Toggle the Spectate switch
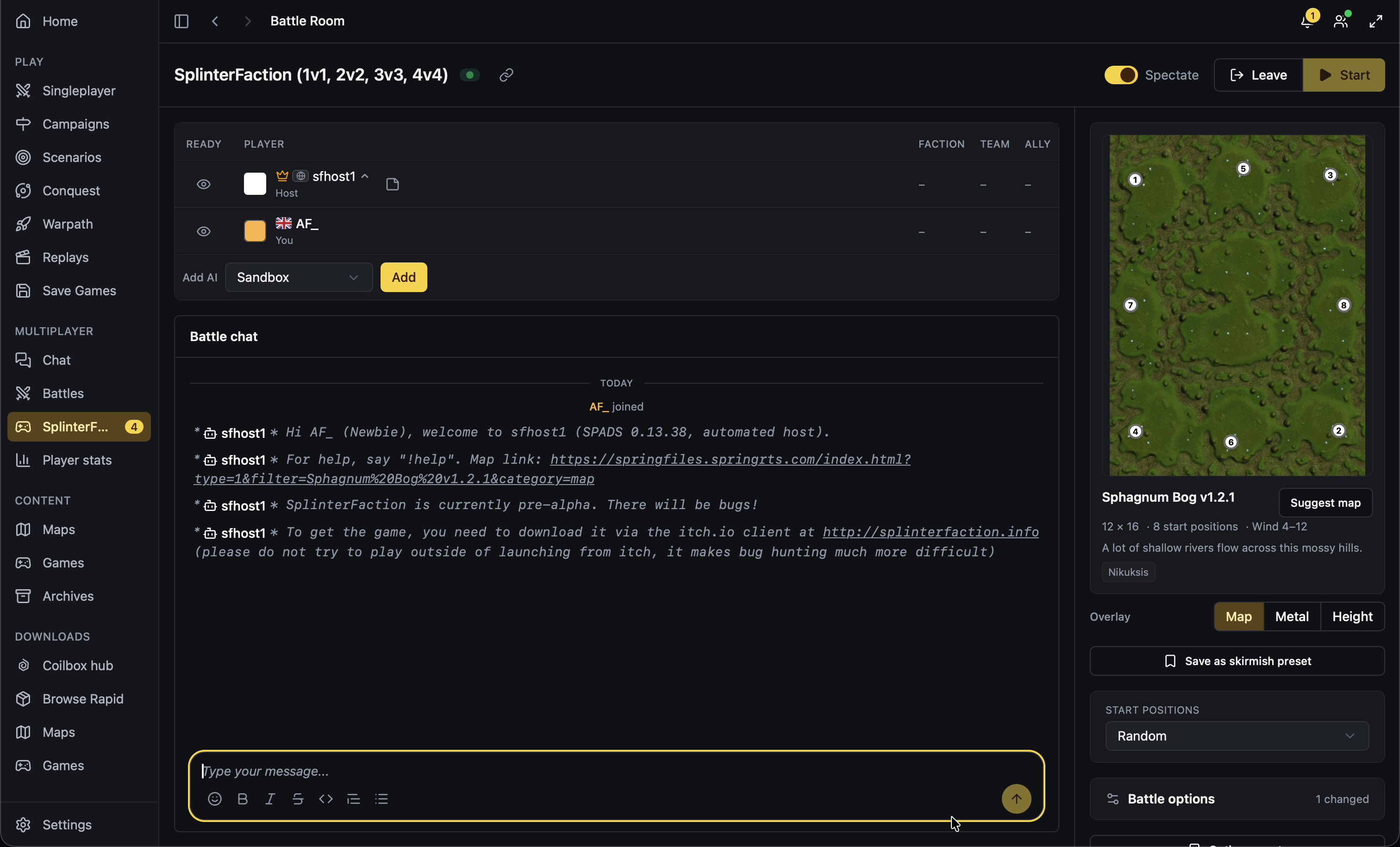The image size is (1400, 847). pos(1120,75)
